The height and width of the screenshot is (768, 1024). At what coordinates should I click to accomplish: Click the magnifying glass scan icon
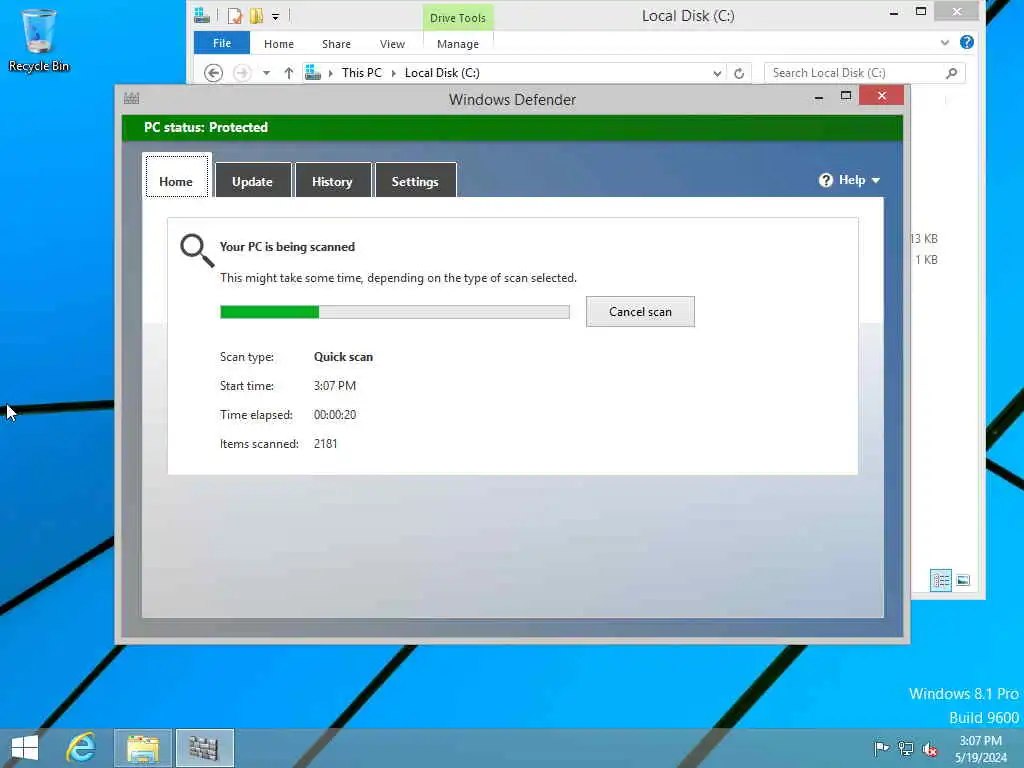pyautogui.click(x=197, y=251)
